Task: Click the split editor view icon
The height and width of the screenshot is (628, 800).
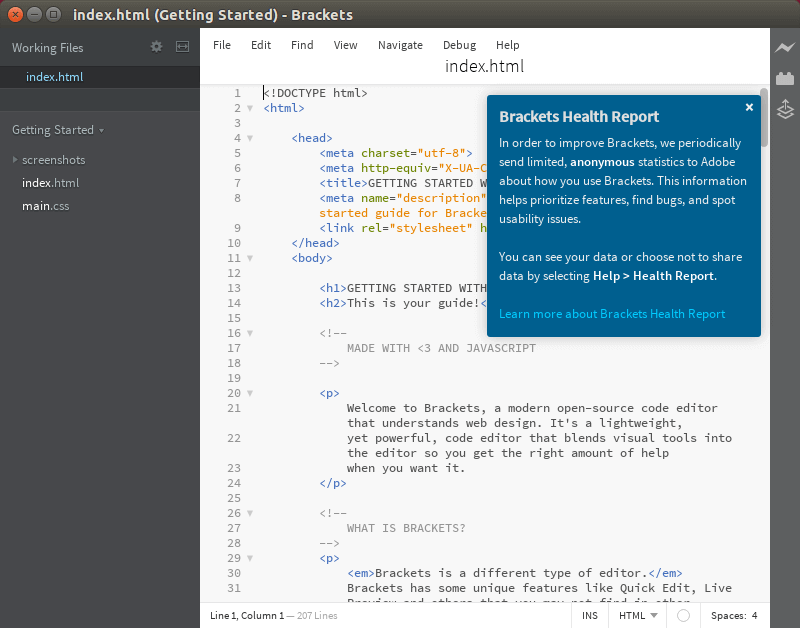Action: coord(182,47)
